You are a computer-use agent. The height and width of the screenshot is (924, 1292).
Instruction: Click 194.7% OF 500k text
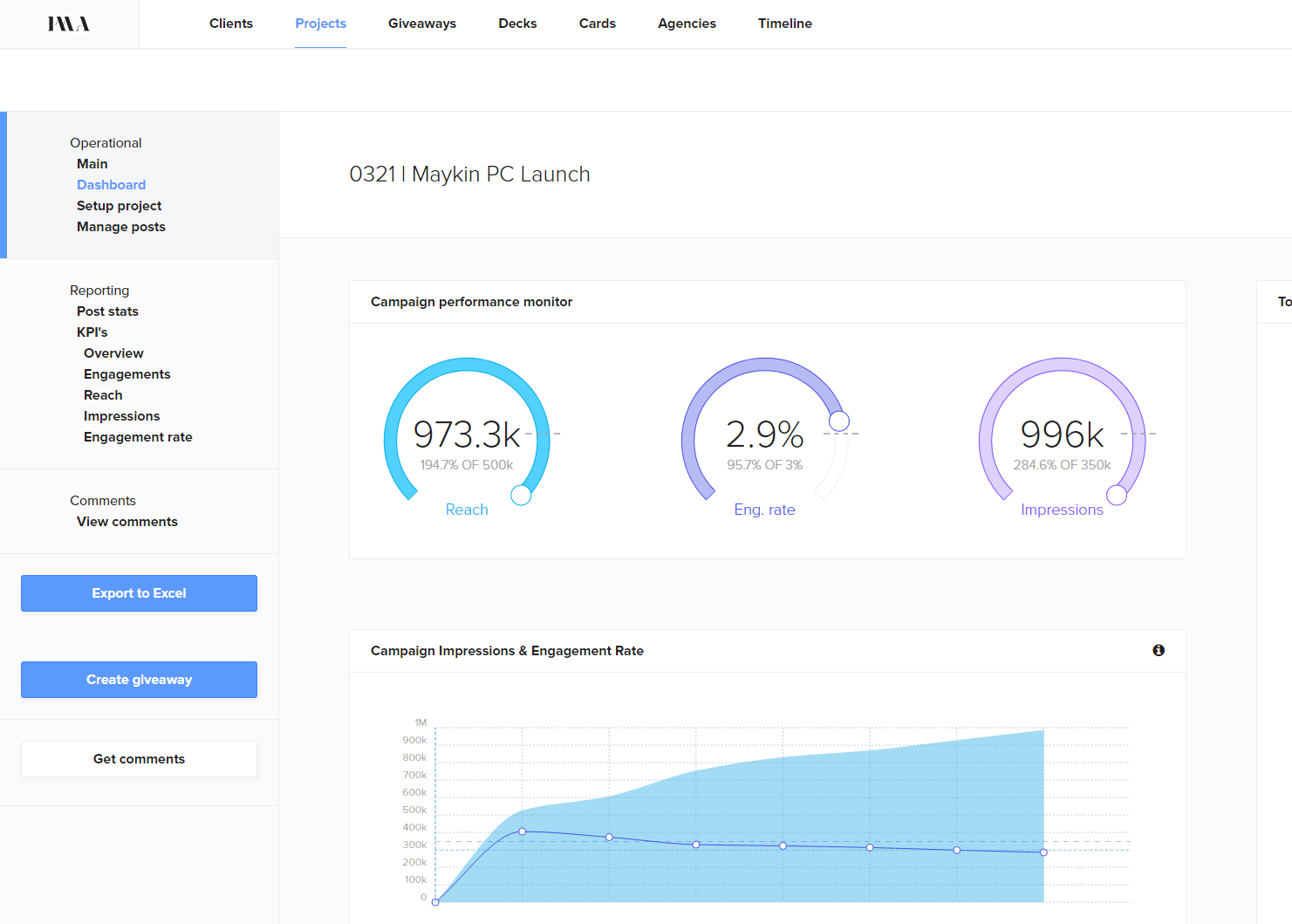pyautogui.click(x=467, y=465)
